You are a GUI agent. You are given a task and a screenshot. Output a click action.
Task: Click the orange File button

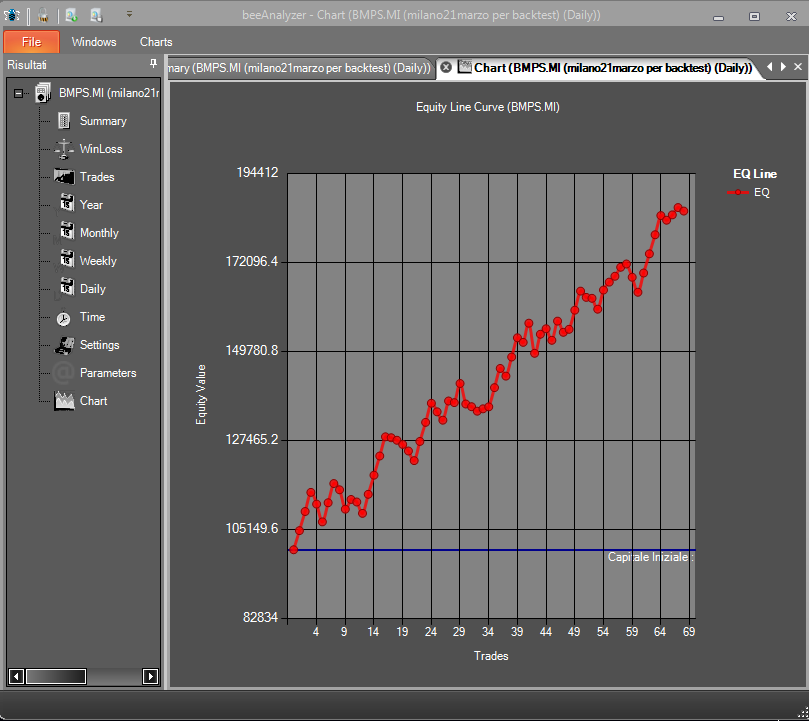[x=31, y=42]
